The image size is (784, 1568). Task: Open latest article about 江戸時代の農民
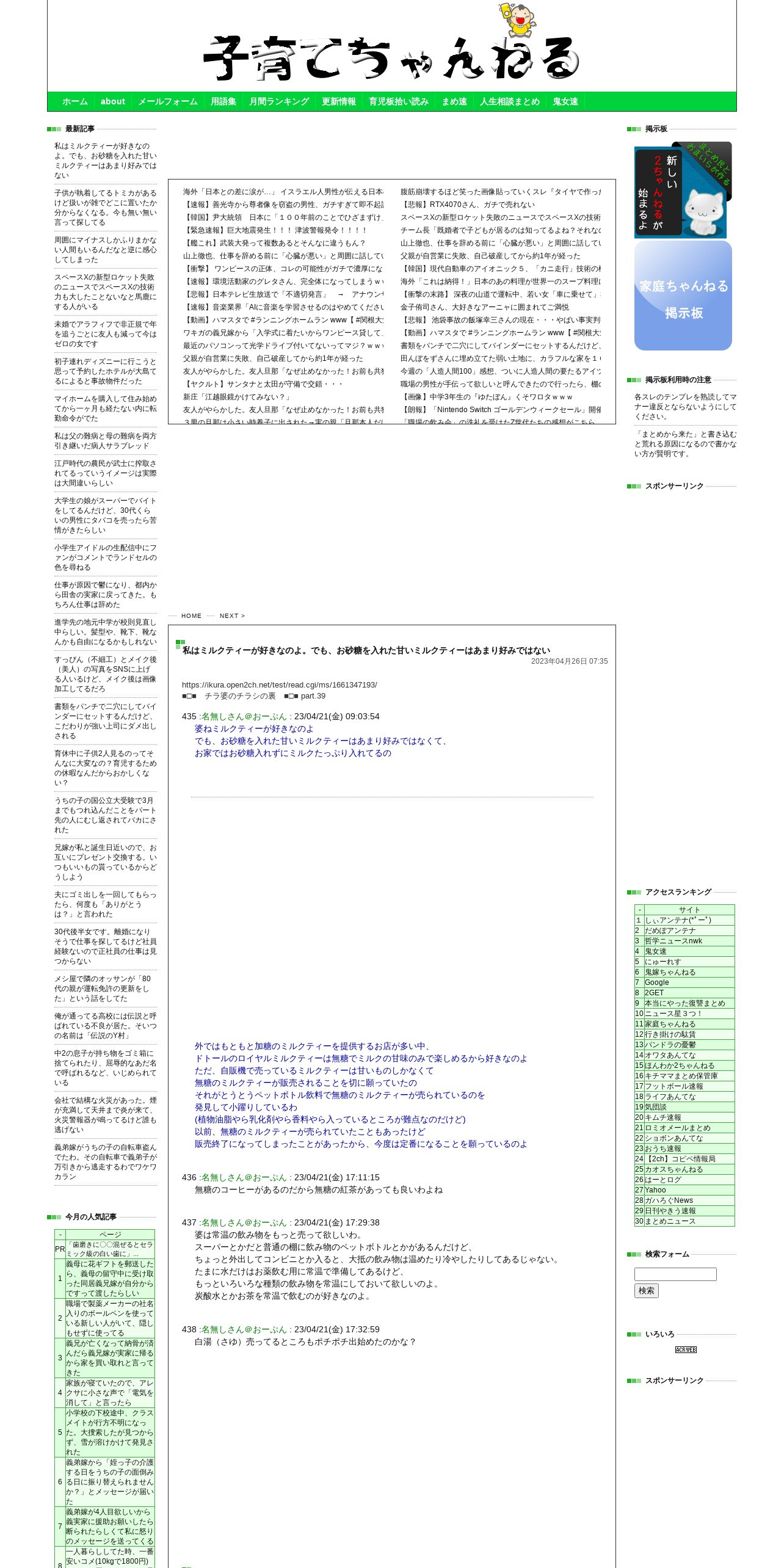(x=106, y=473)
